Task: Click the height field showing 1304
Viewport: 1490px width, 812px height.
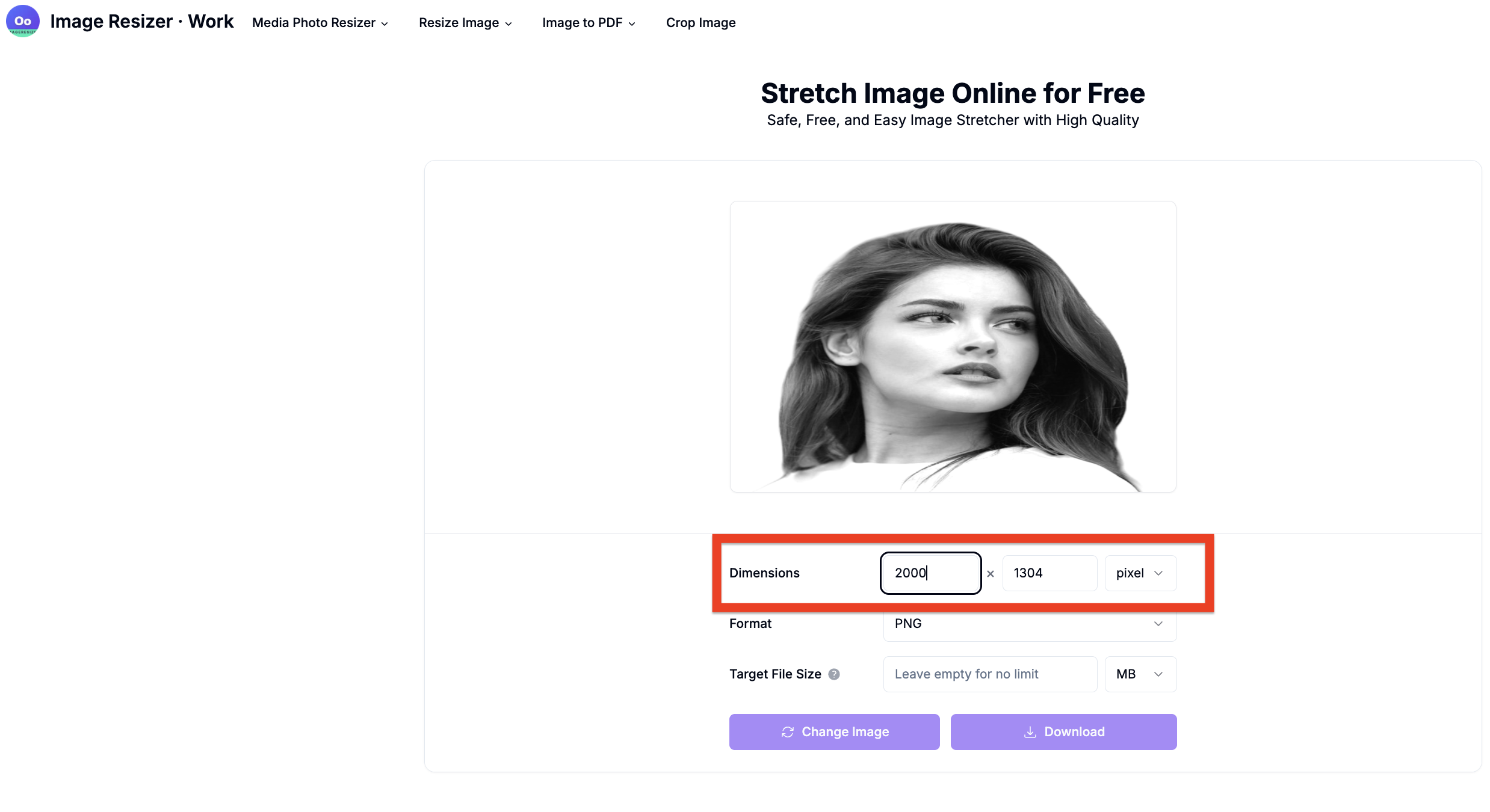Action: click(x=1049, y=573)
